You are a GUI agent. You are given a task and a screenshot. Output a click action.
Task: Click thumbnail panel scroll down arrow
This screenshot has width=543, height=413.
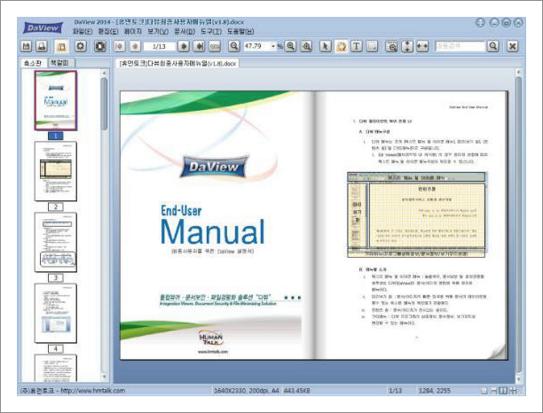(104, 376)
